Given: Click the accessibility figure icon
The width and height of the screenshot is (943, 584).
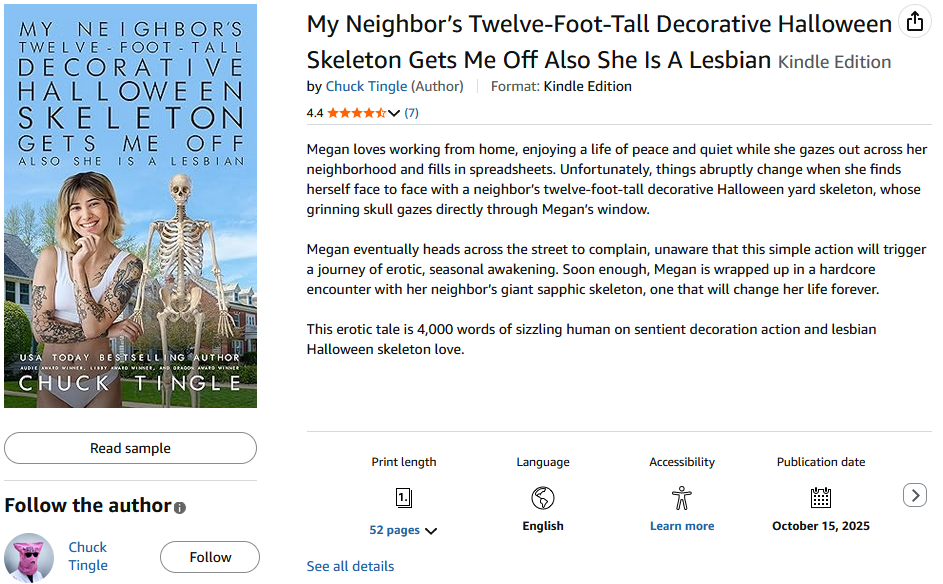Looking at the screenshot, I should point(682,498).
